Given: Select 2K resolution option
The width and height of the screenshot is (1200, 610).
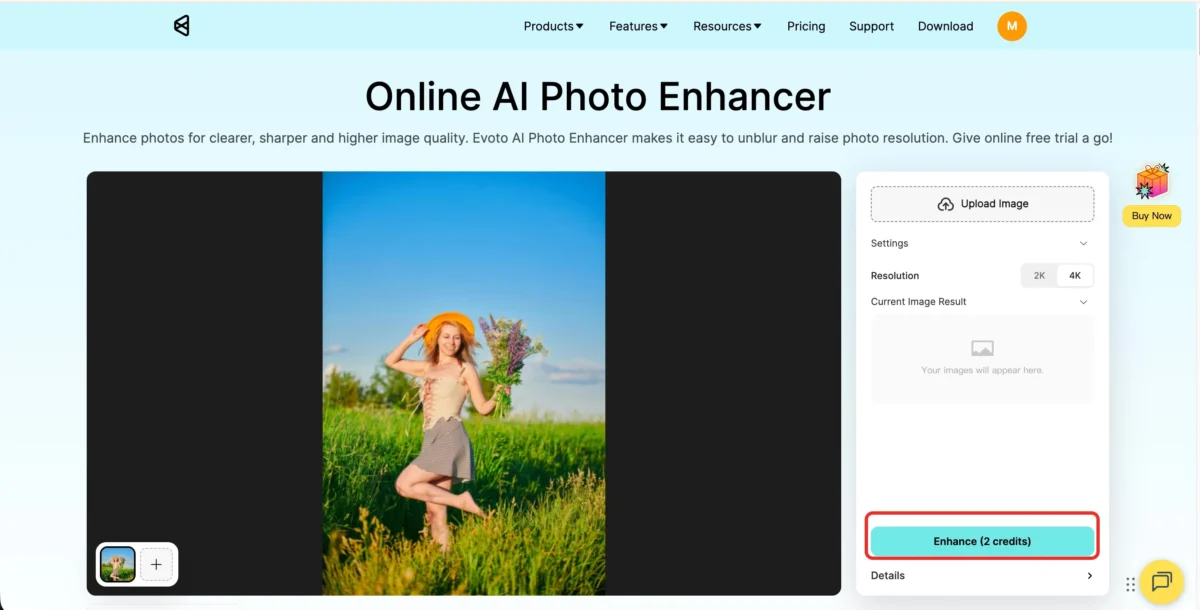Looking at the screenshot, I should (x=1039, y=276).
